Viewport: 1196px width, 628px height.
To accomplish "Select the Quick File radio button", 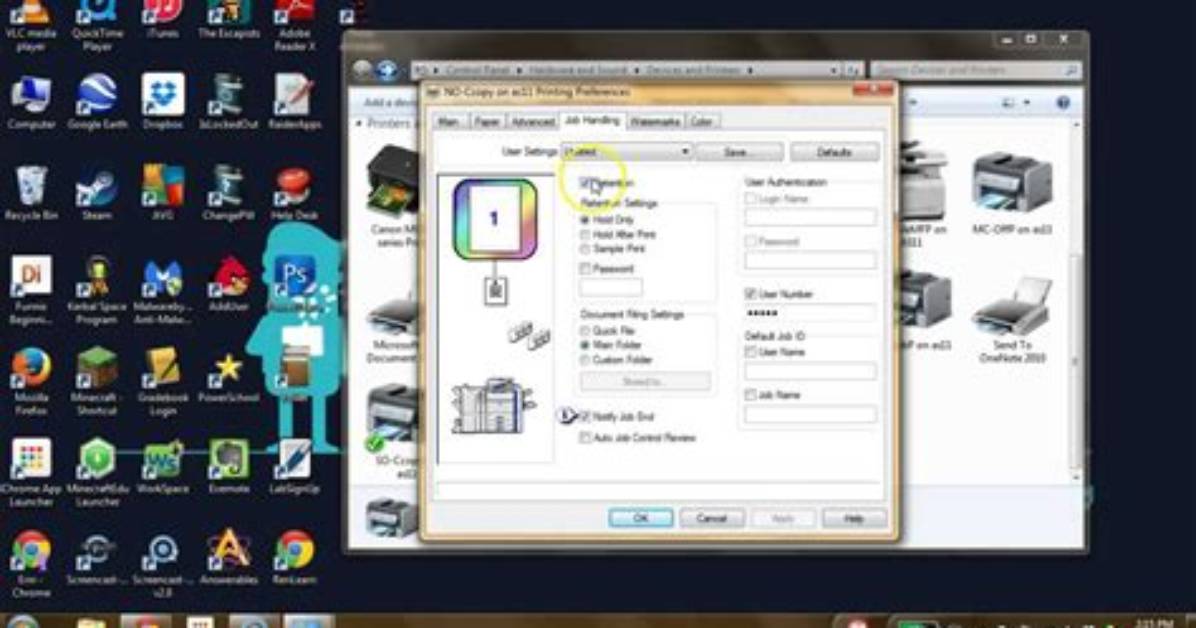I will click(x=585, y=330).
